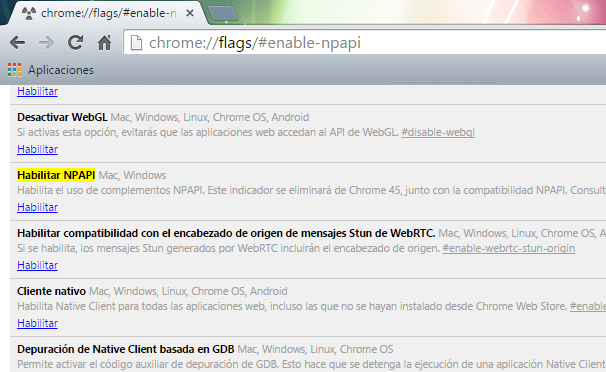Click the page icon in address bar
Screen dimensions: 606x372
[136, 43]
